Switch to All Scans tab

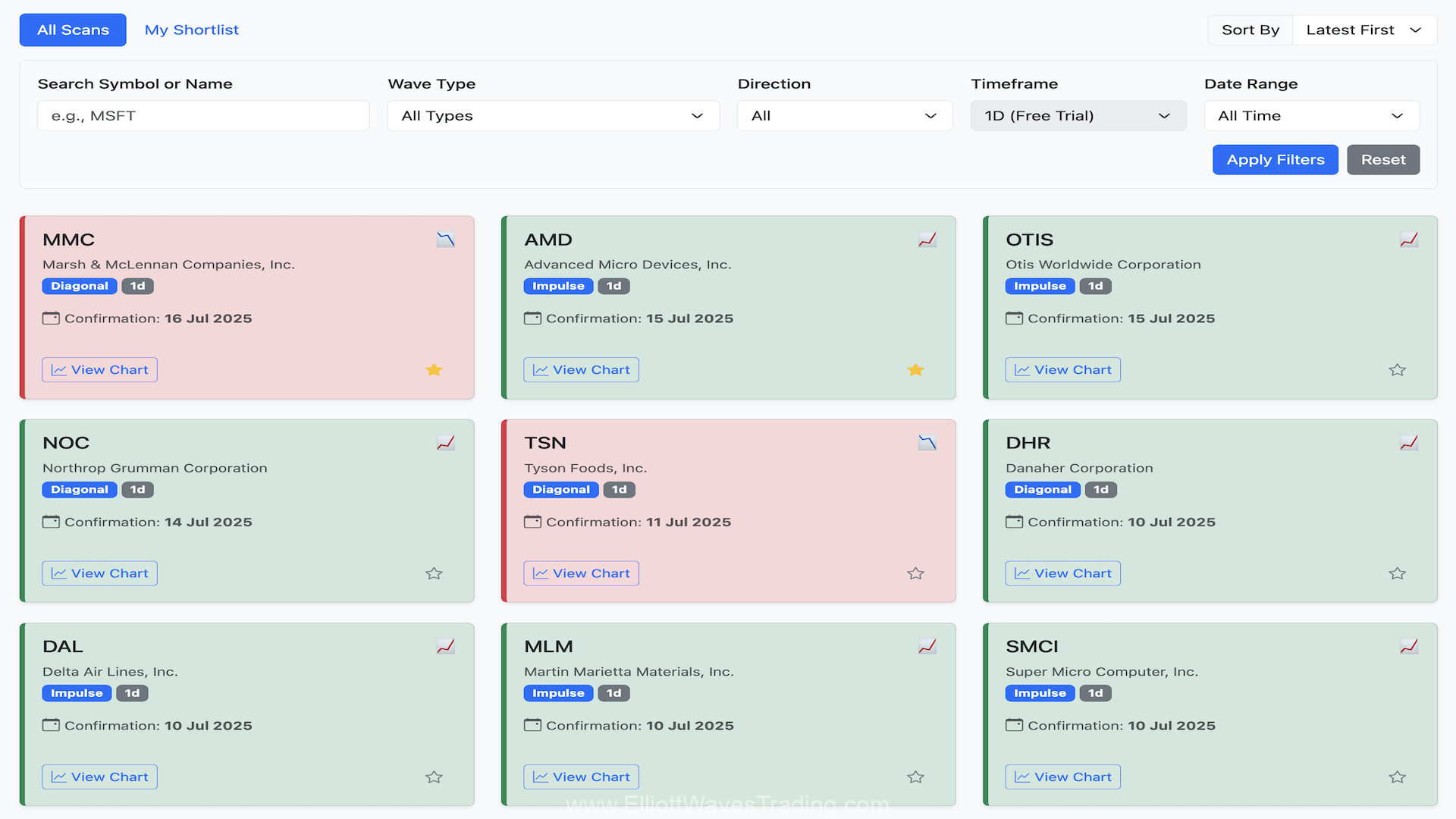coord(73,30)
